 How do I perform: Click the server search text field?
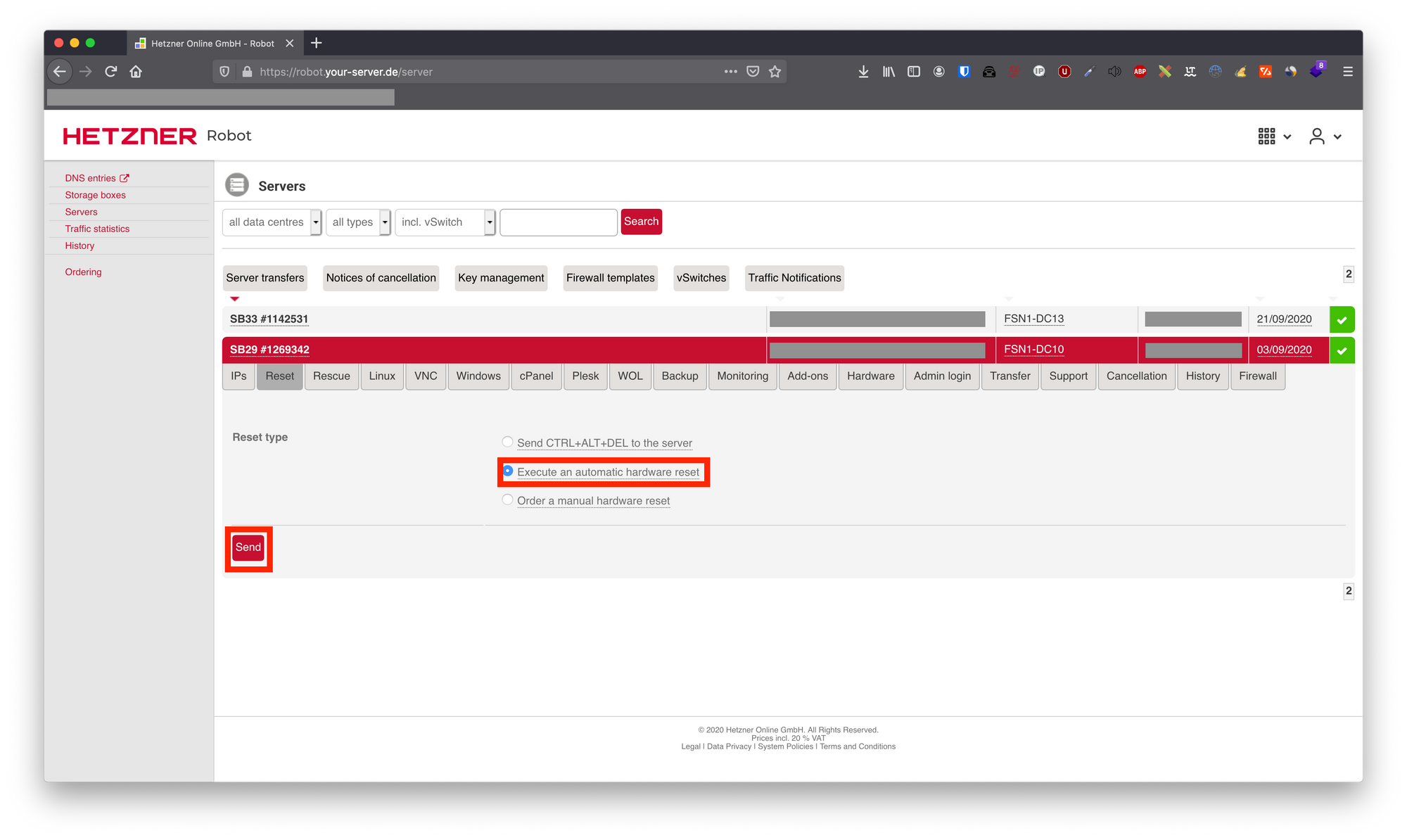559,222
